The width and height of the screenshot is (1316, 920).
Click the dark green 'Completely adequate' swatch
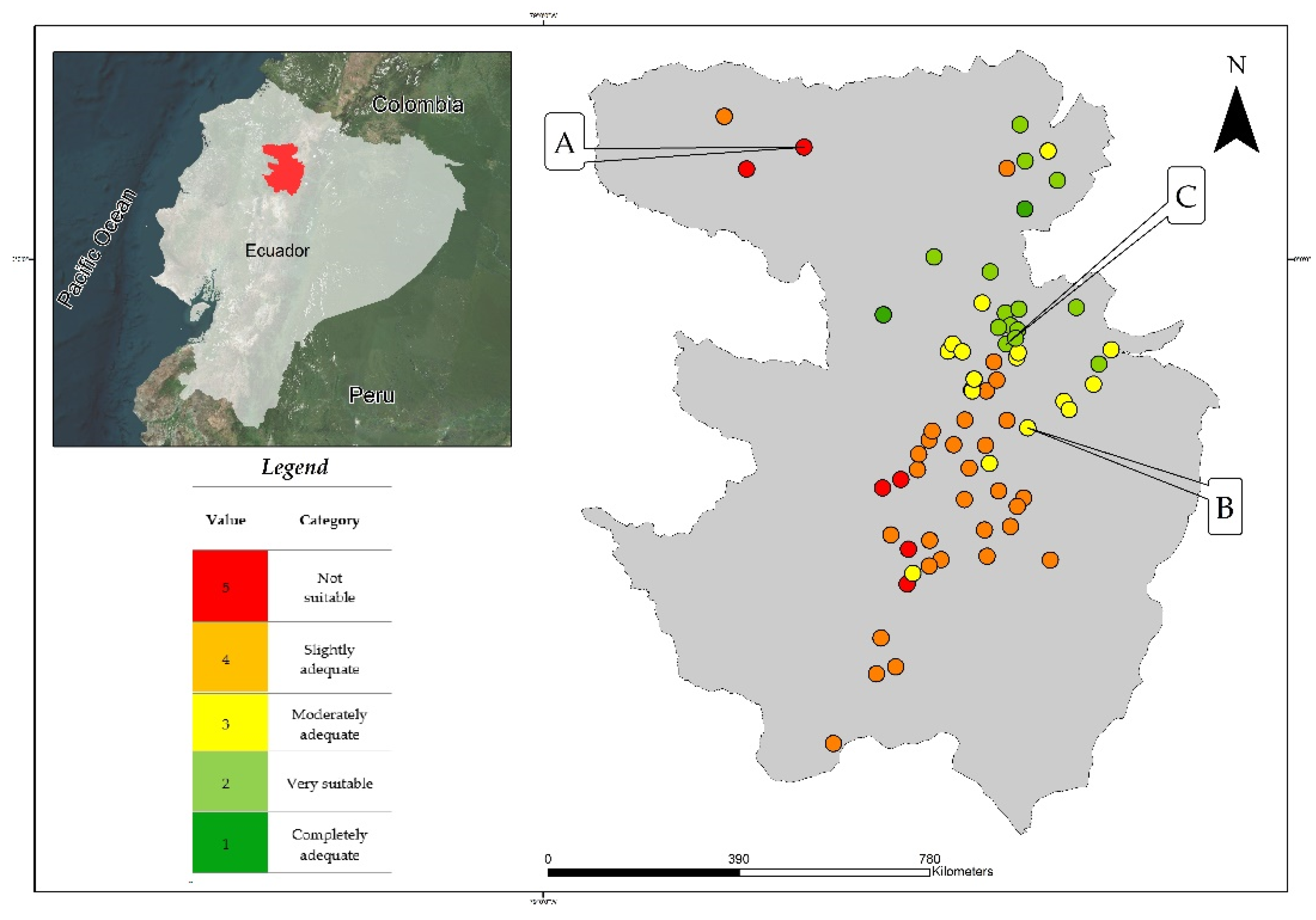point(230,843)
